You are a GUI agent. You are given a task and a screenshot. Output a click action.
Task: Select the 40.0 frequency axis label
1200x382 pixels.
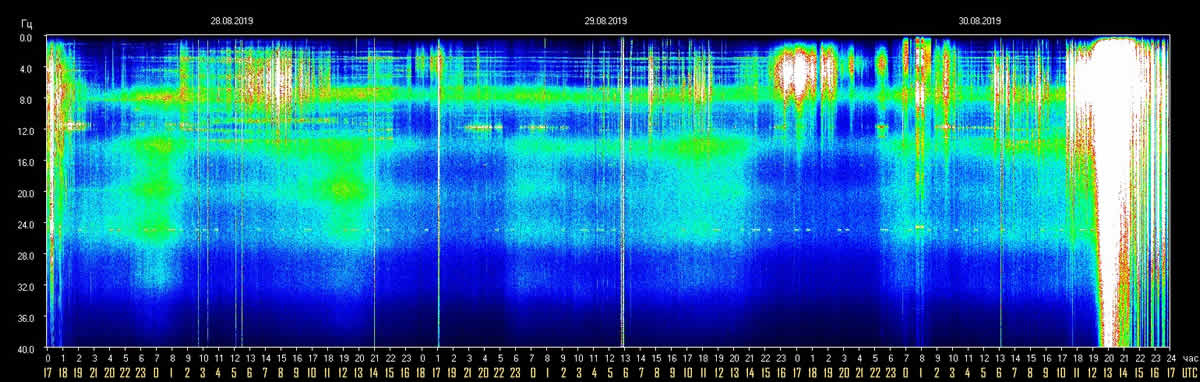click(x=24, y=349)
